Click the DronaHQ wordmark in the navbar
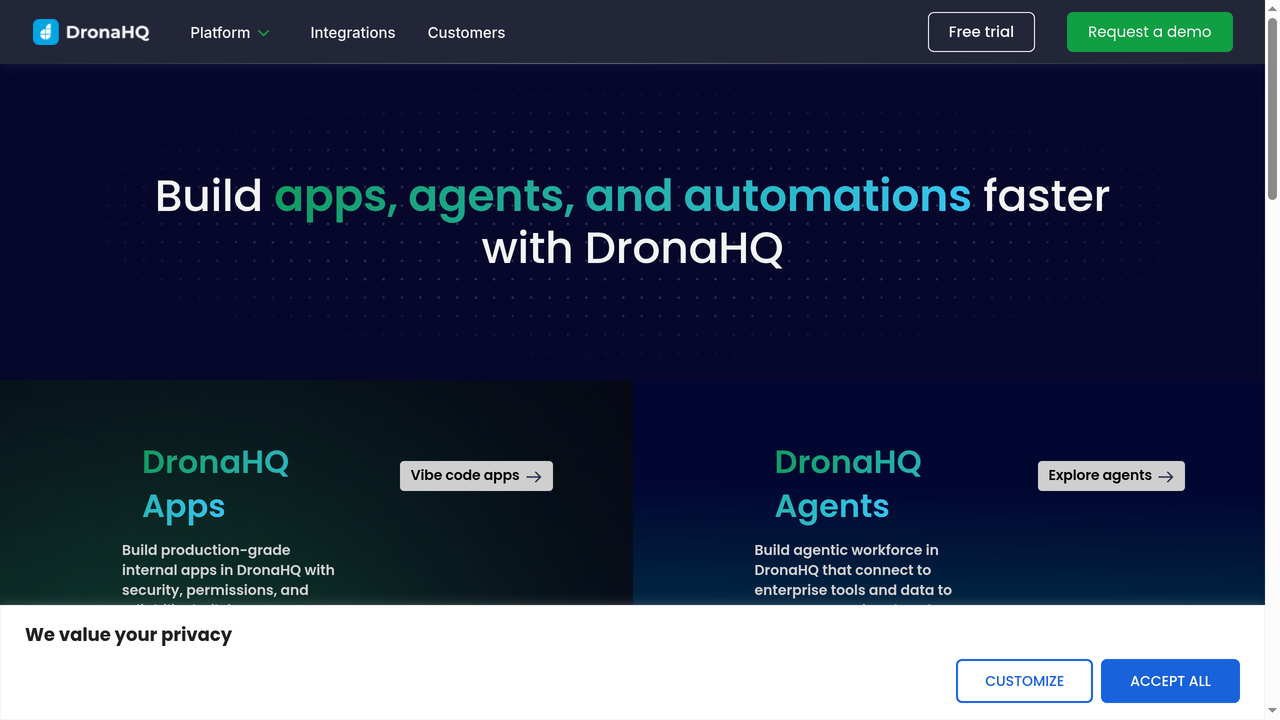Screen dimensions: 1280x720 pos(108,32)
